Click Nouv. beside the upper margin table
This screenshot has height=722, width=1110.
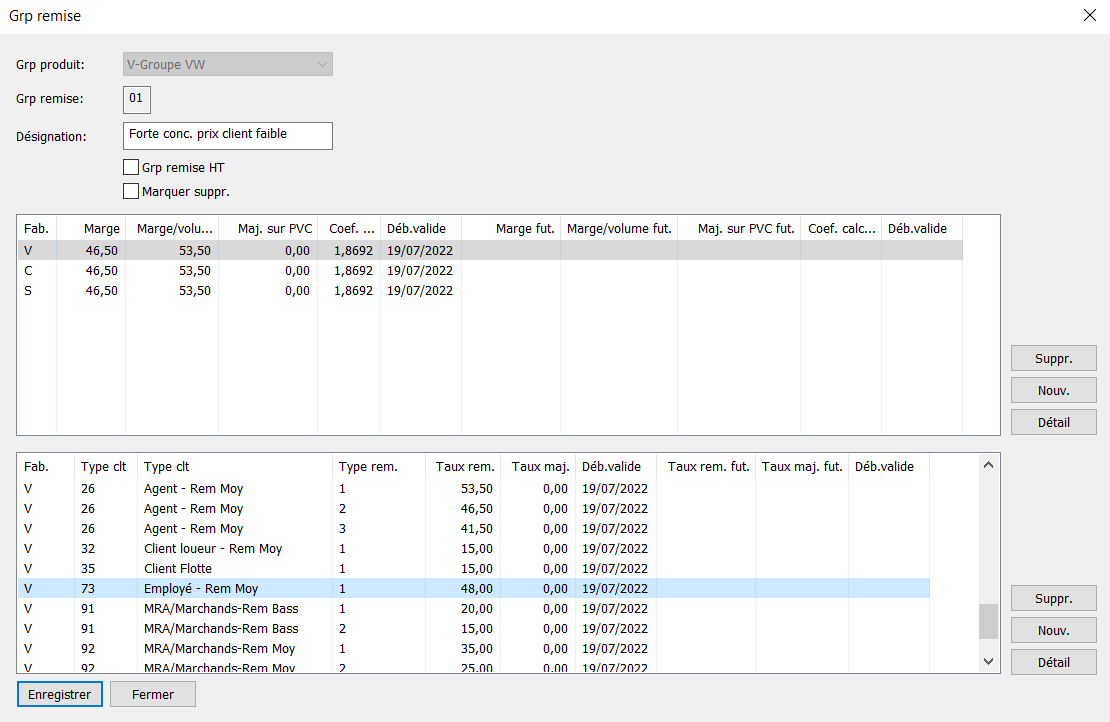1053,390
